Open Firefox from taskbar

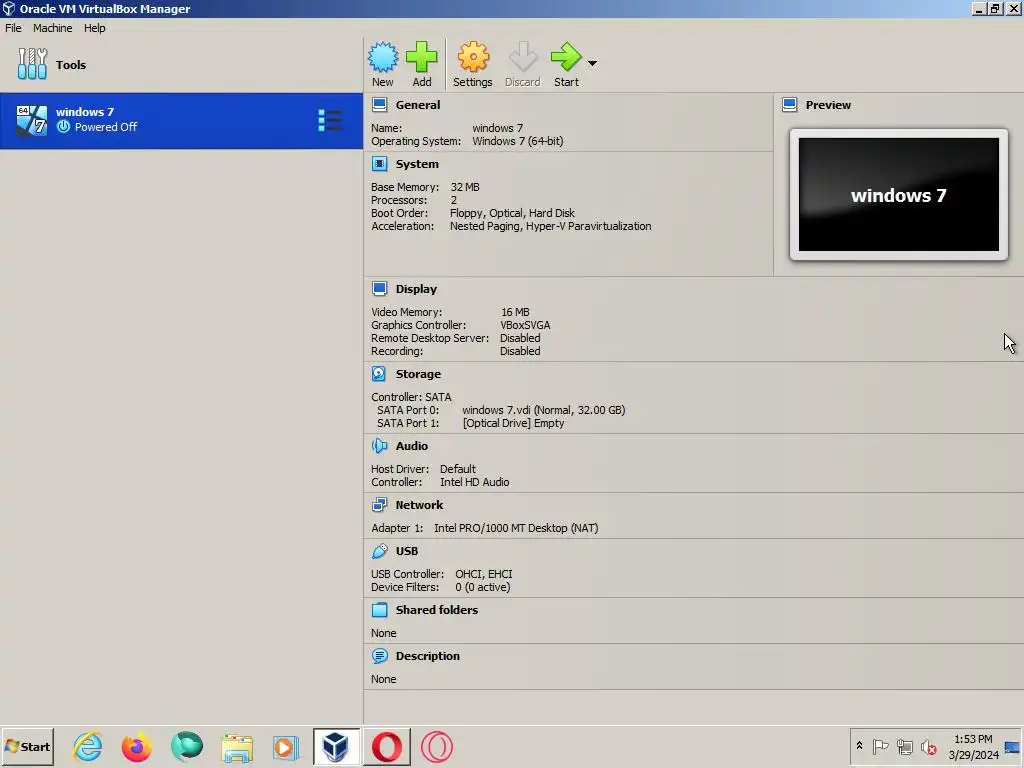point(137,746)
